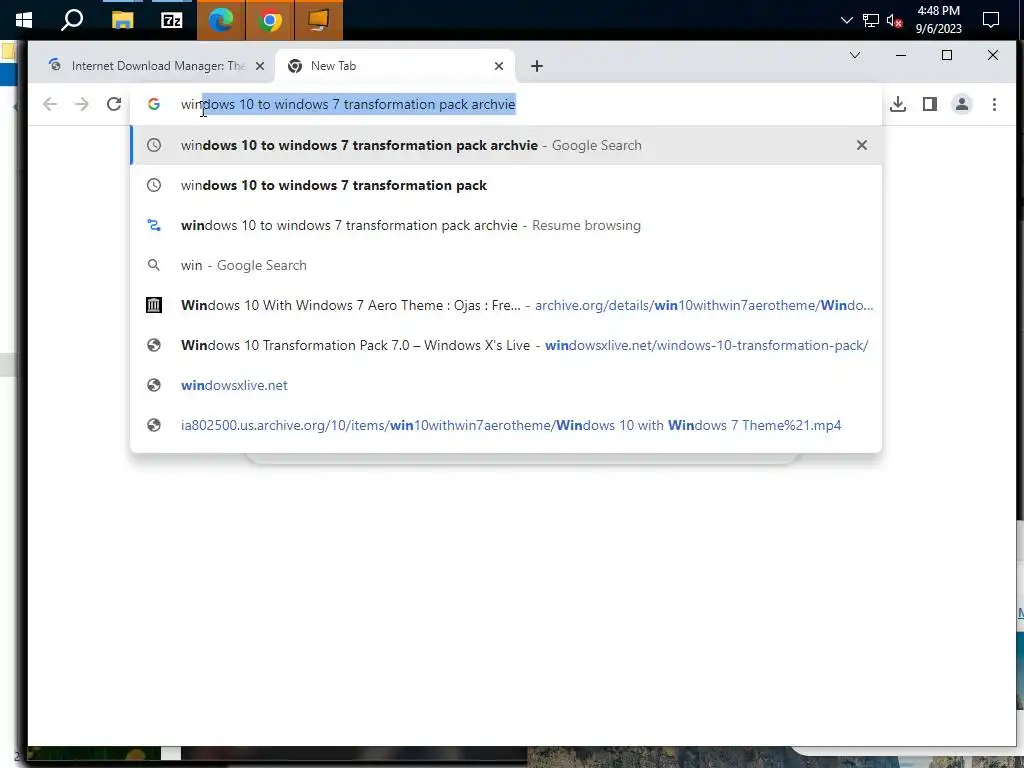
Task: Click the globe icon beside ia802500 URL
Action: [153, 425]
